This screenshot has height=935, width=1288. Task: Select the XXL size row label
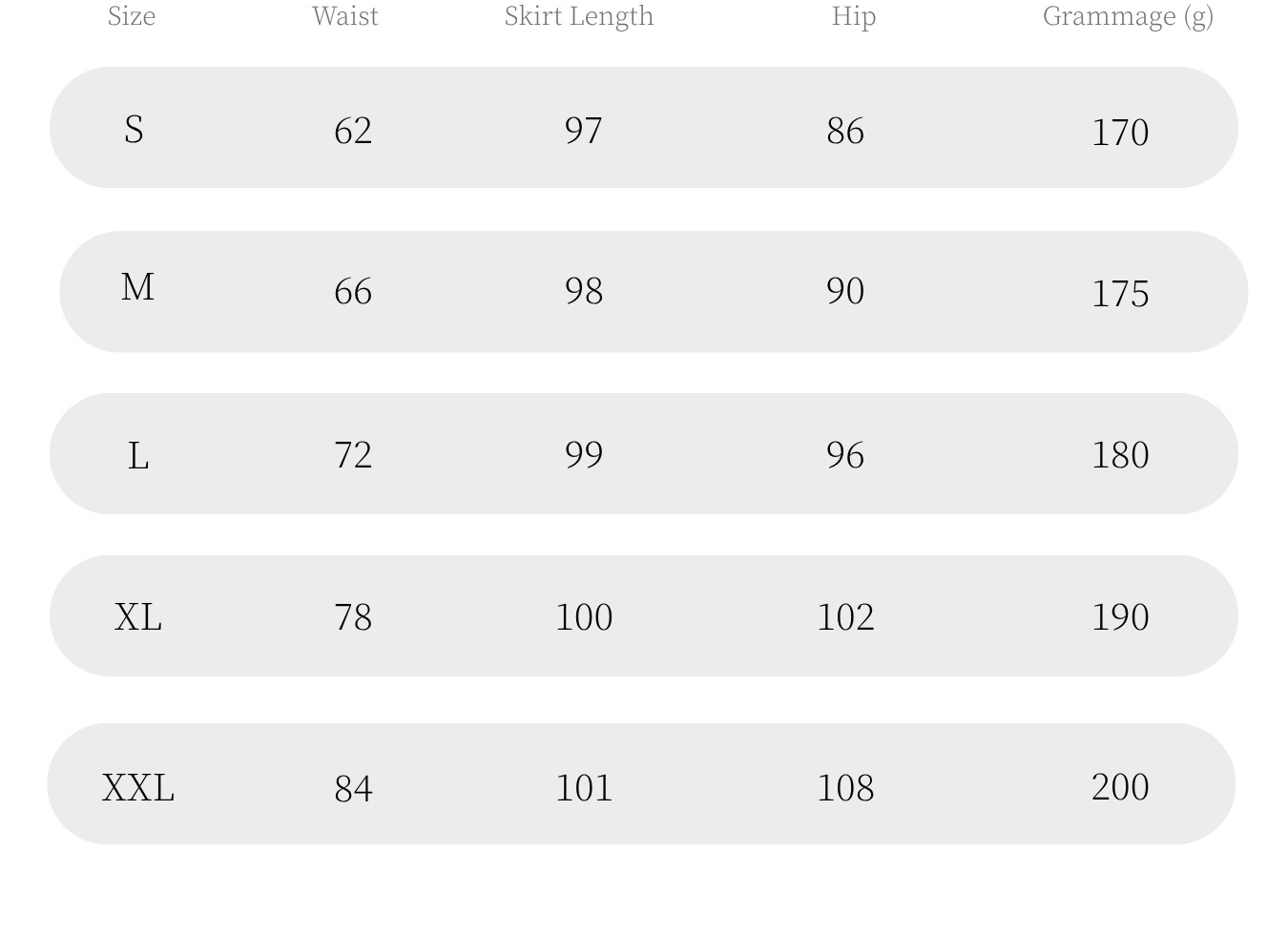point(138,788)
